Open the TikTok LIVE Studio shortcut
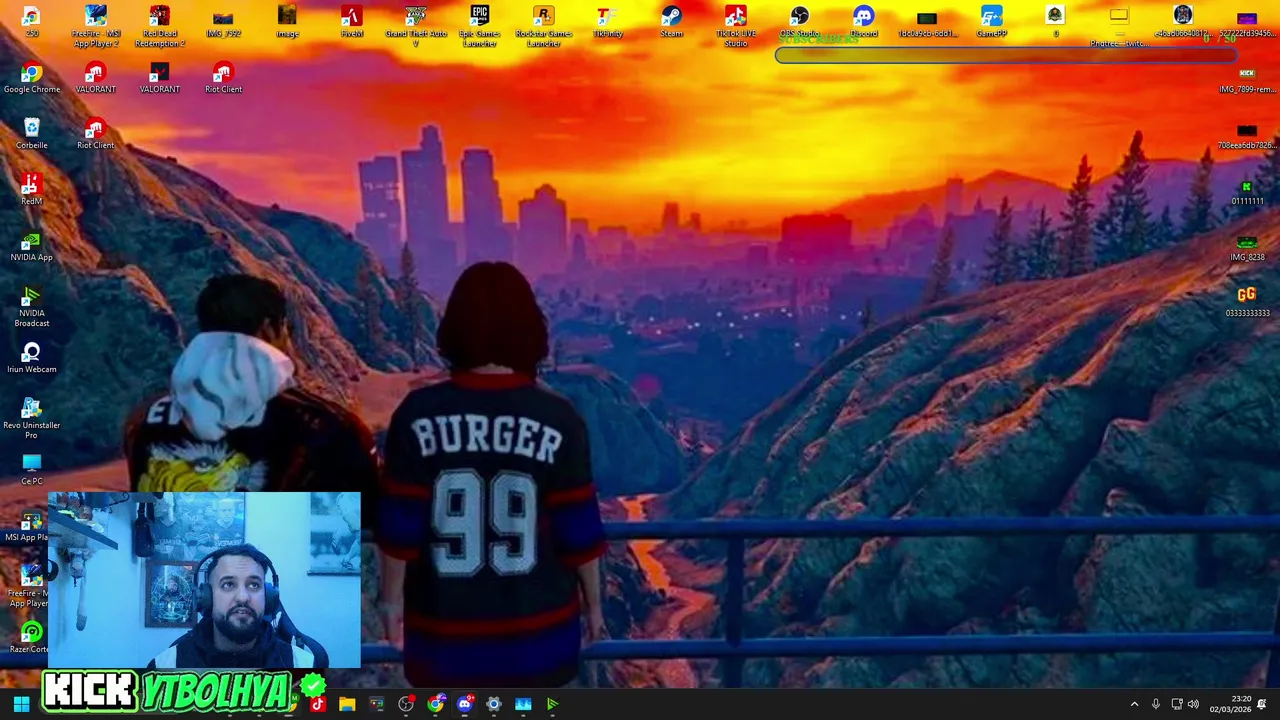This screenshot has height=720, width=1280. 735,26
